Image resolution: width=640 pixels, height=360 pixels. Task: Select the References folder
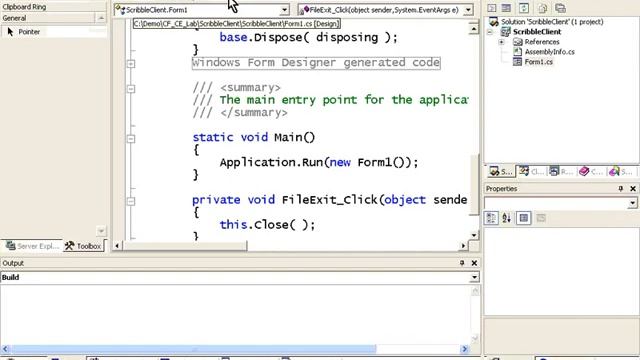[x=542, y=42]
